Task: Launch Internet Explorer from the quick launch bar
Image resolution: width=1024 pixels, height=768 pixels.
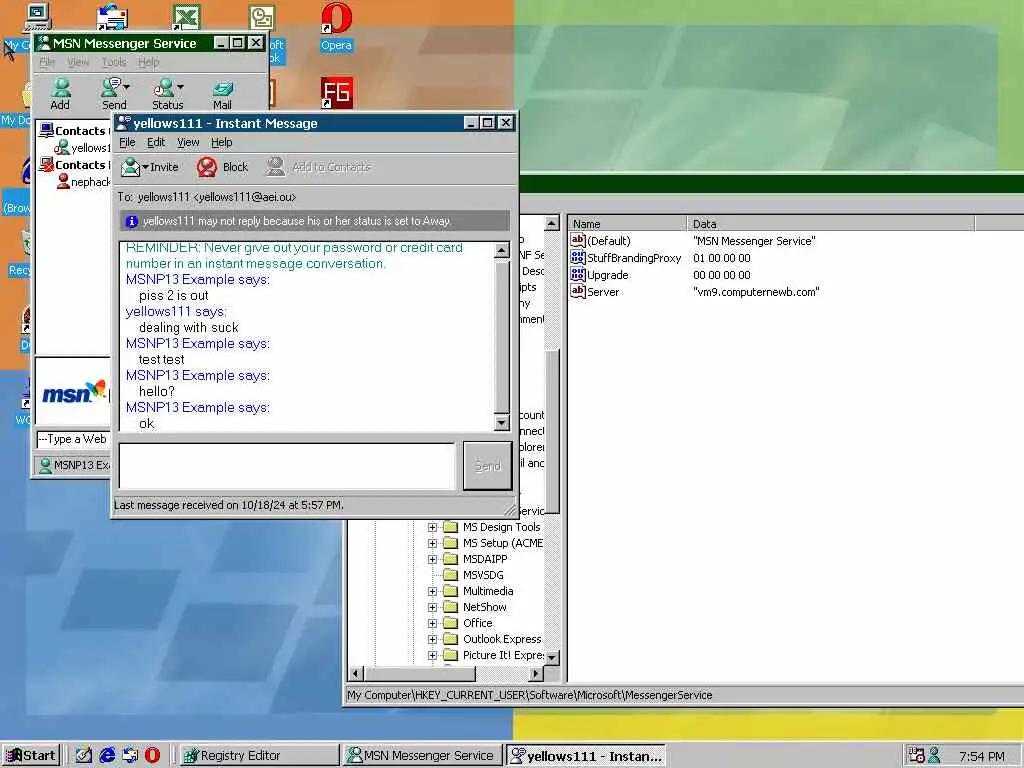Action: [x=107, y=756]
